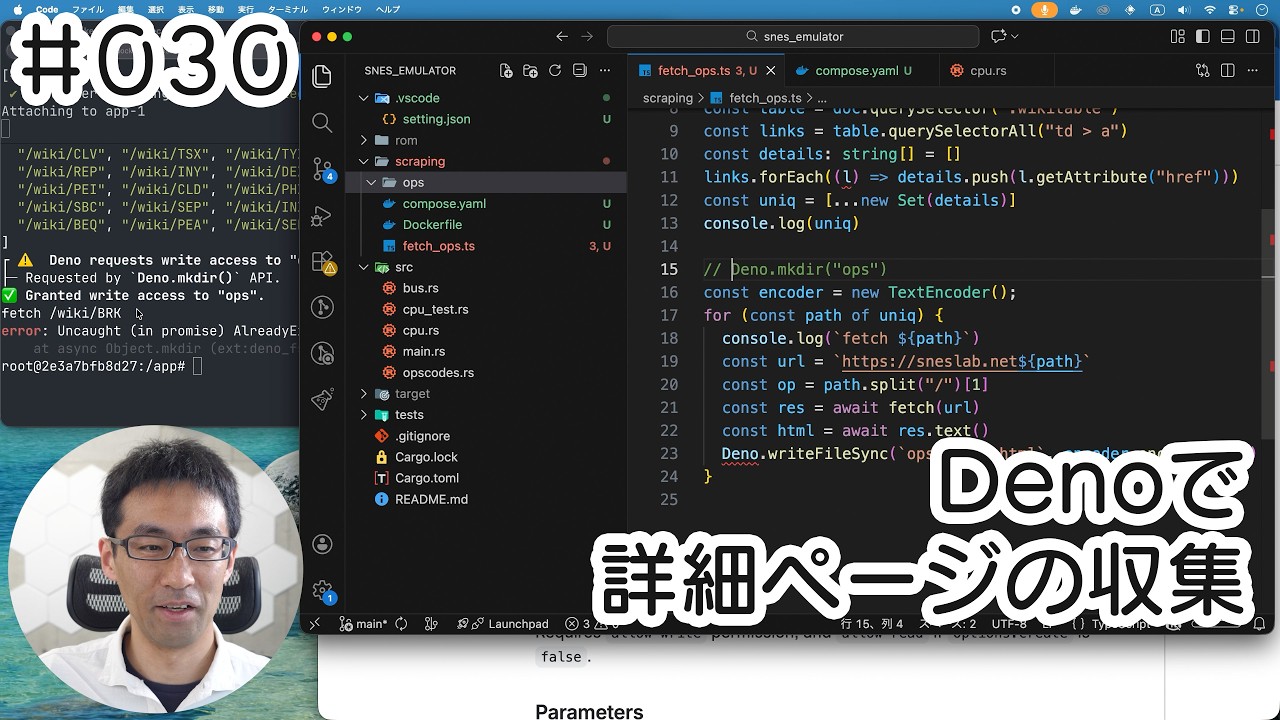Open the Copilot chat icon in title bar
The width and height of the screenshot is (1280, 720).
(x=998, y=36)
